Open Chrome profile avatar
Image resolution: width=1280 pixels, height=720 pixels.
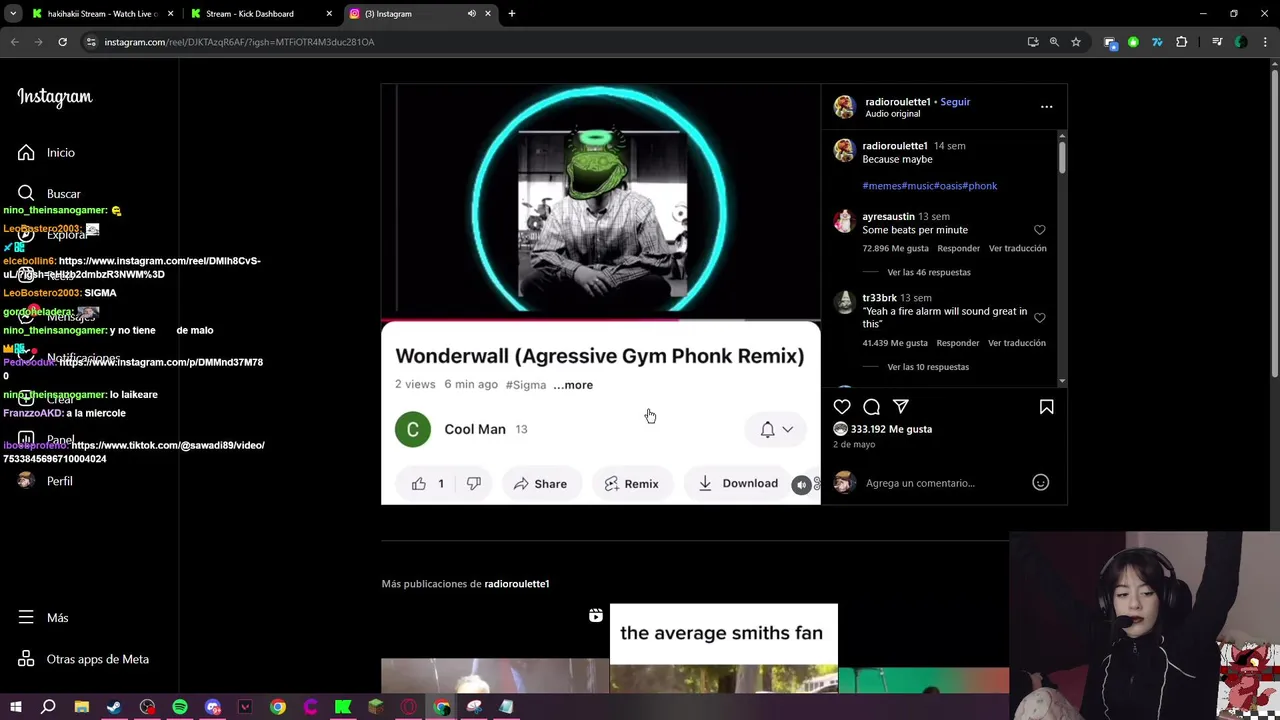(1241, 42)
